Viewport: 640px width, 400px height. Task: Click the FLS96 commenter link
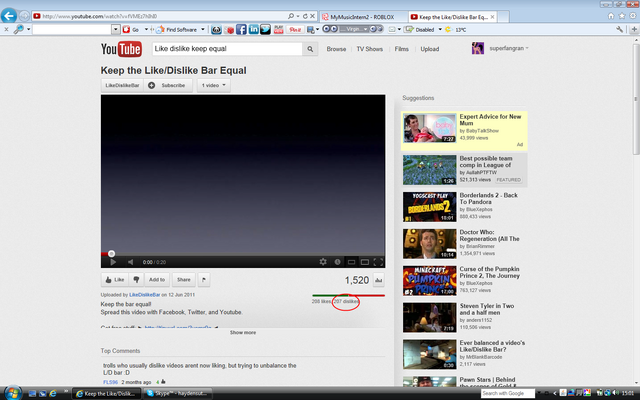click(x=110, y=382)
